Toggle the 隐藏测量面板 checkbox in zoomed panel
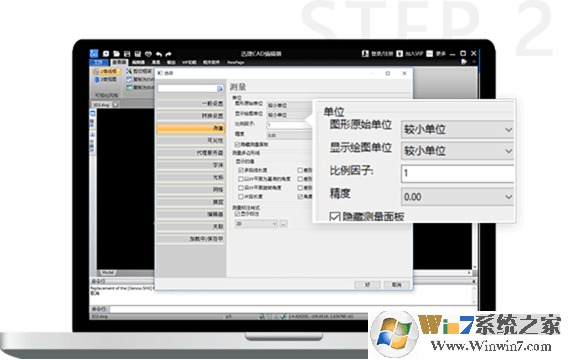Image resolution: width=568 pixels, height=360 pixels. 334,217
